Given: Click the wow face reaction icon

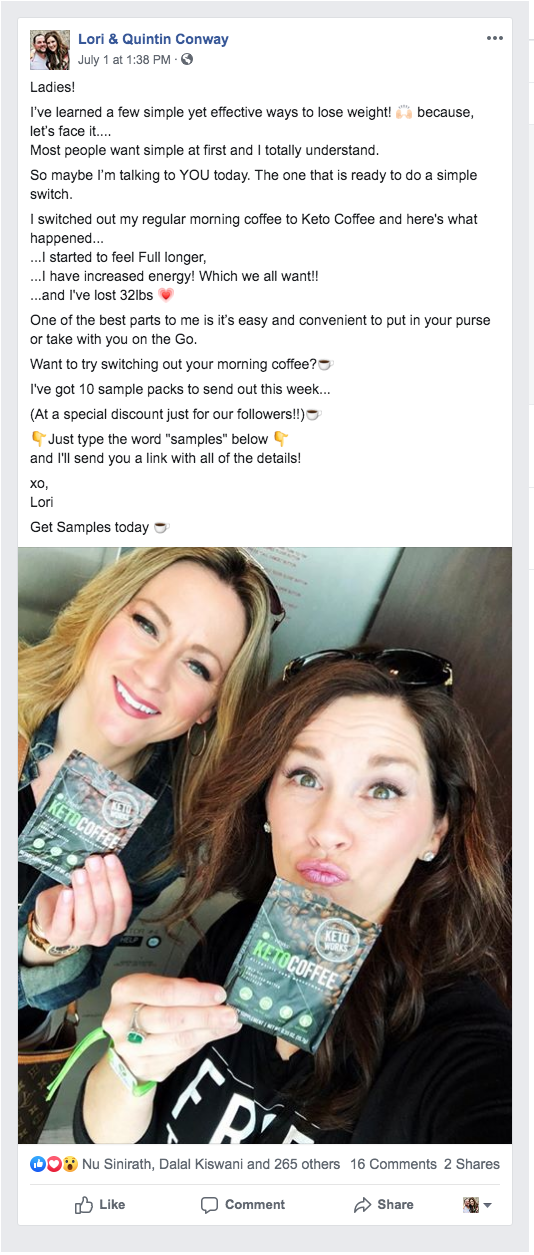Looking at the screenshot, I should [70, 1164].
